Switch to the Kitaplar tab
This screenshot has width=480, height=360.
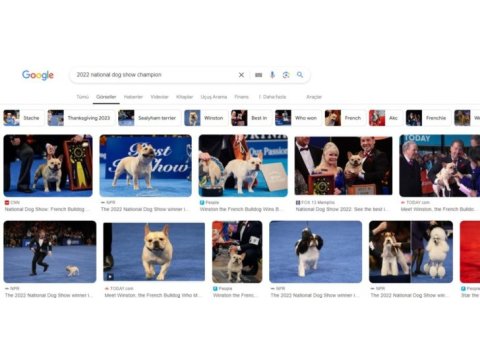tap(185, 97)
